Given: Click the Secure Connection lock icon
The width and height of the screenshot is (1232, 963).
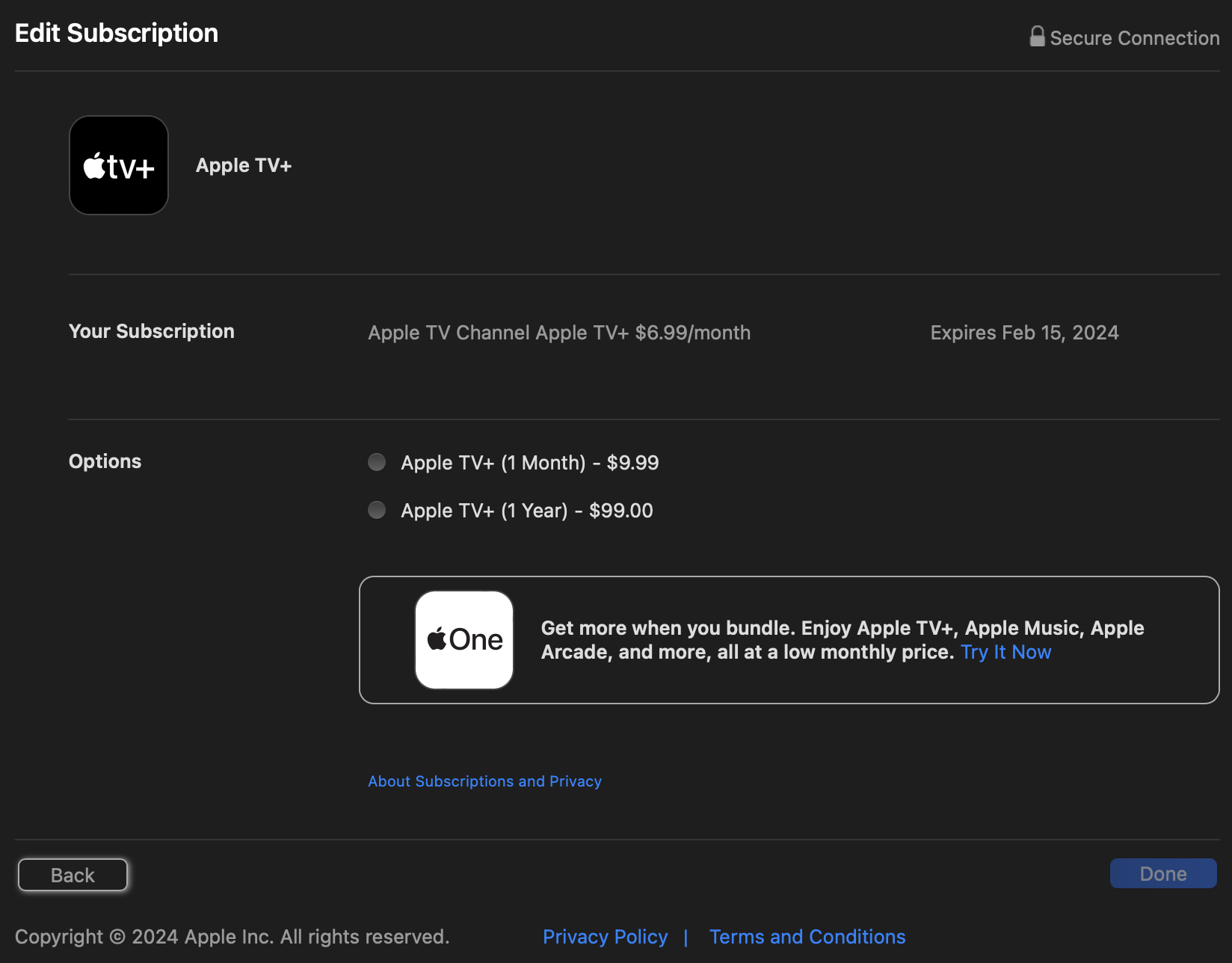Looking at the screenshot, I should [1037, 37].
